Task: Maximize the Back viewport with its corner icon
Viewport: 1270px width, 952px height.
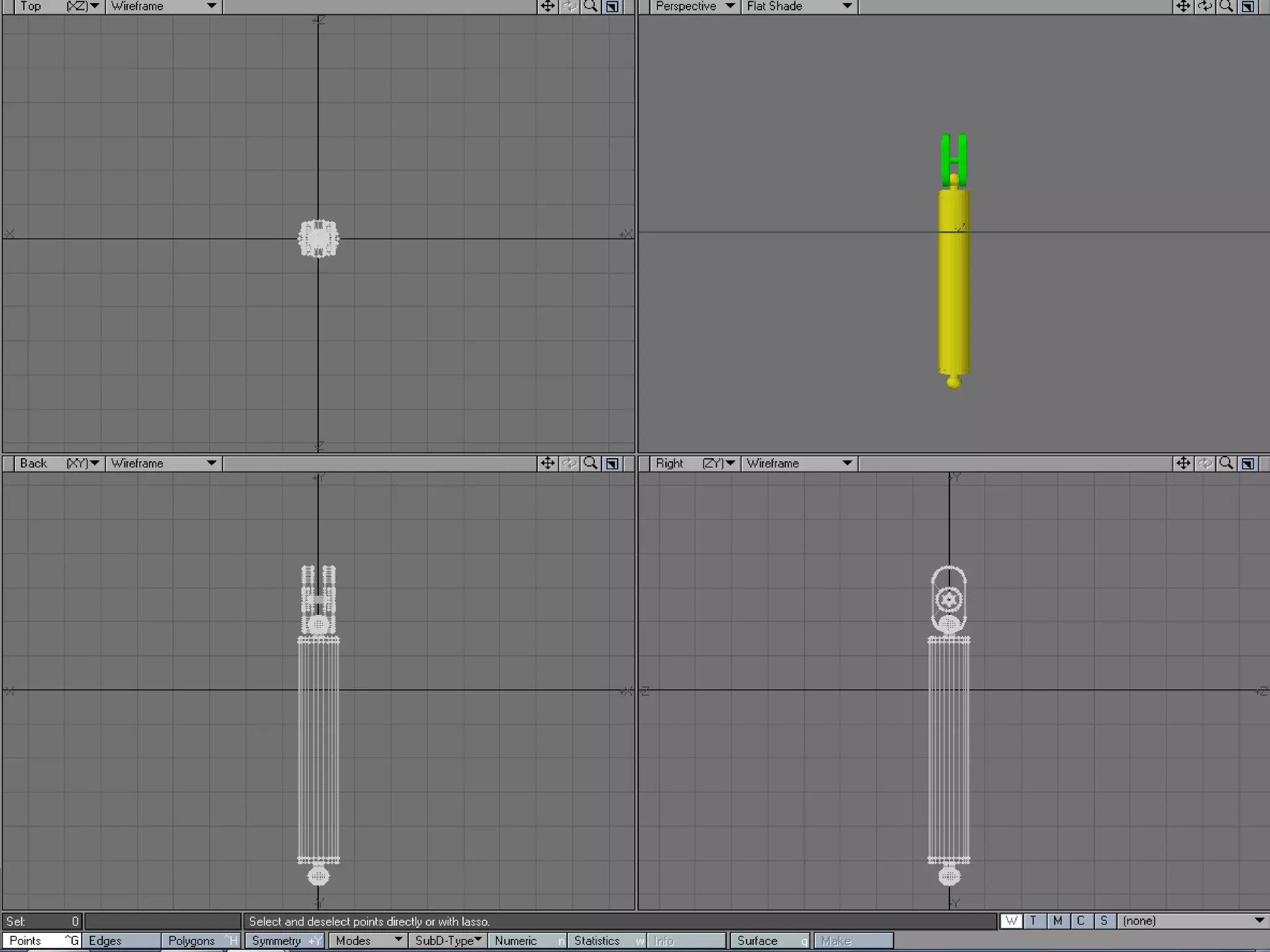Action: [x=612, y=464]
